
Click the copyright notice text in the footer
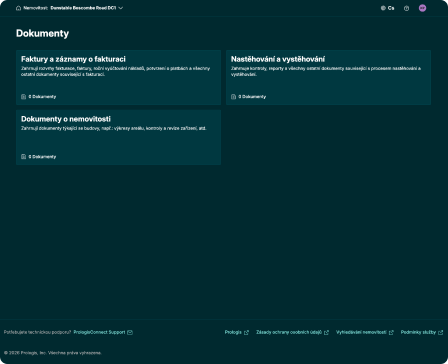click(x=53, y=353)
